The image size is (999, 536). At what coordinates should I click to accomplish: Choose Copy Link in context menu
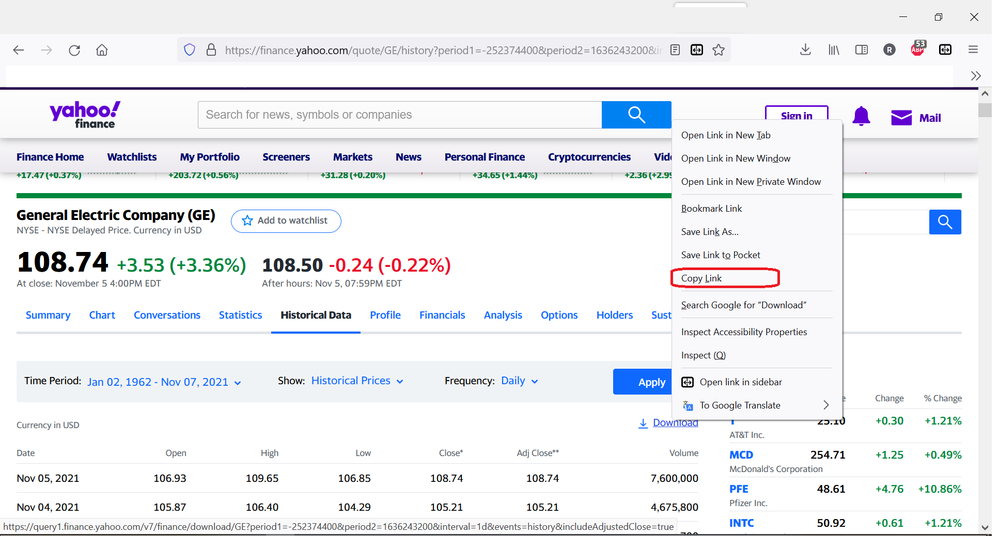pos(701,278)
